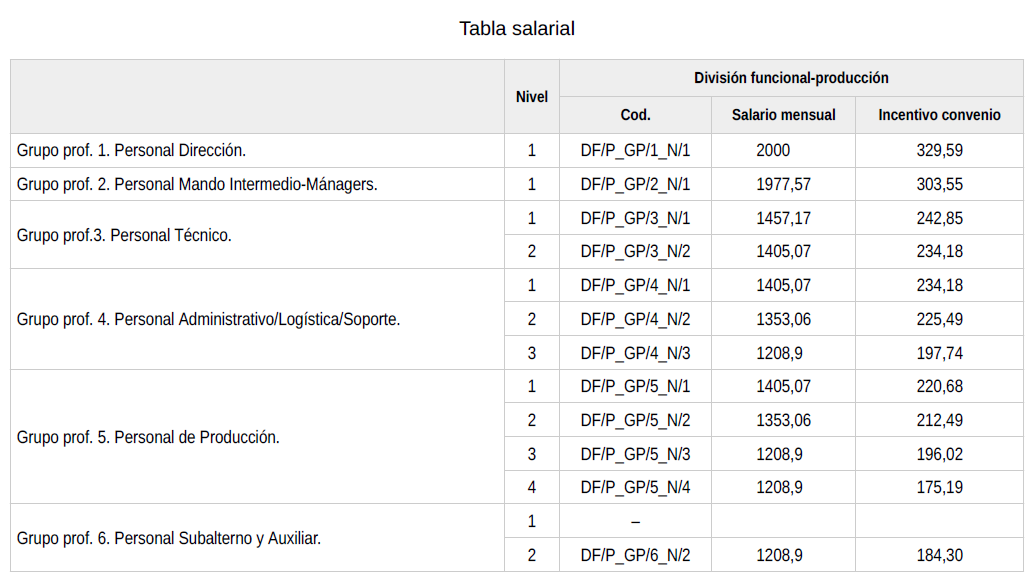Select the 'Personal de Producción' group cell

click(148, 437)
